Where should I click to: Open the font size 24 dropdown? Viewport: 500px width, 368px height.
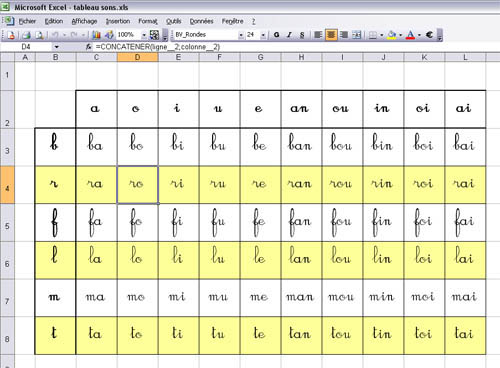pos(263,35)
